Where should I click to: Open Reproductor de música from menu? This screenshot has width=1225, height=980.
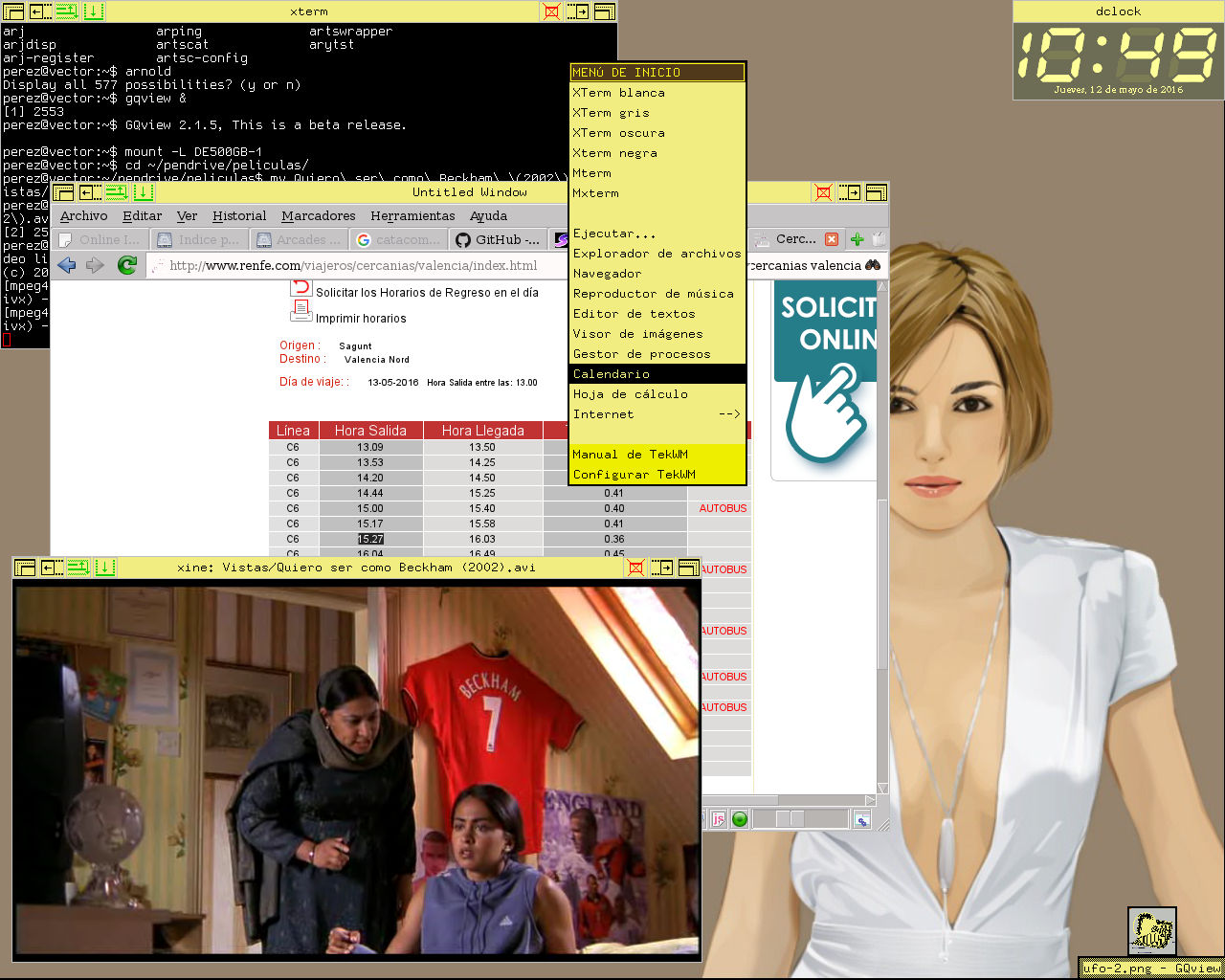pyautogui.click(x=657, y=294)
